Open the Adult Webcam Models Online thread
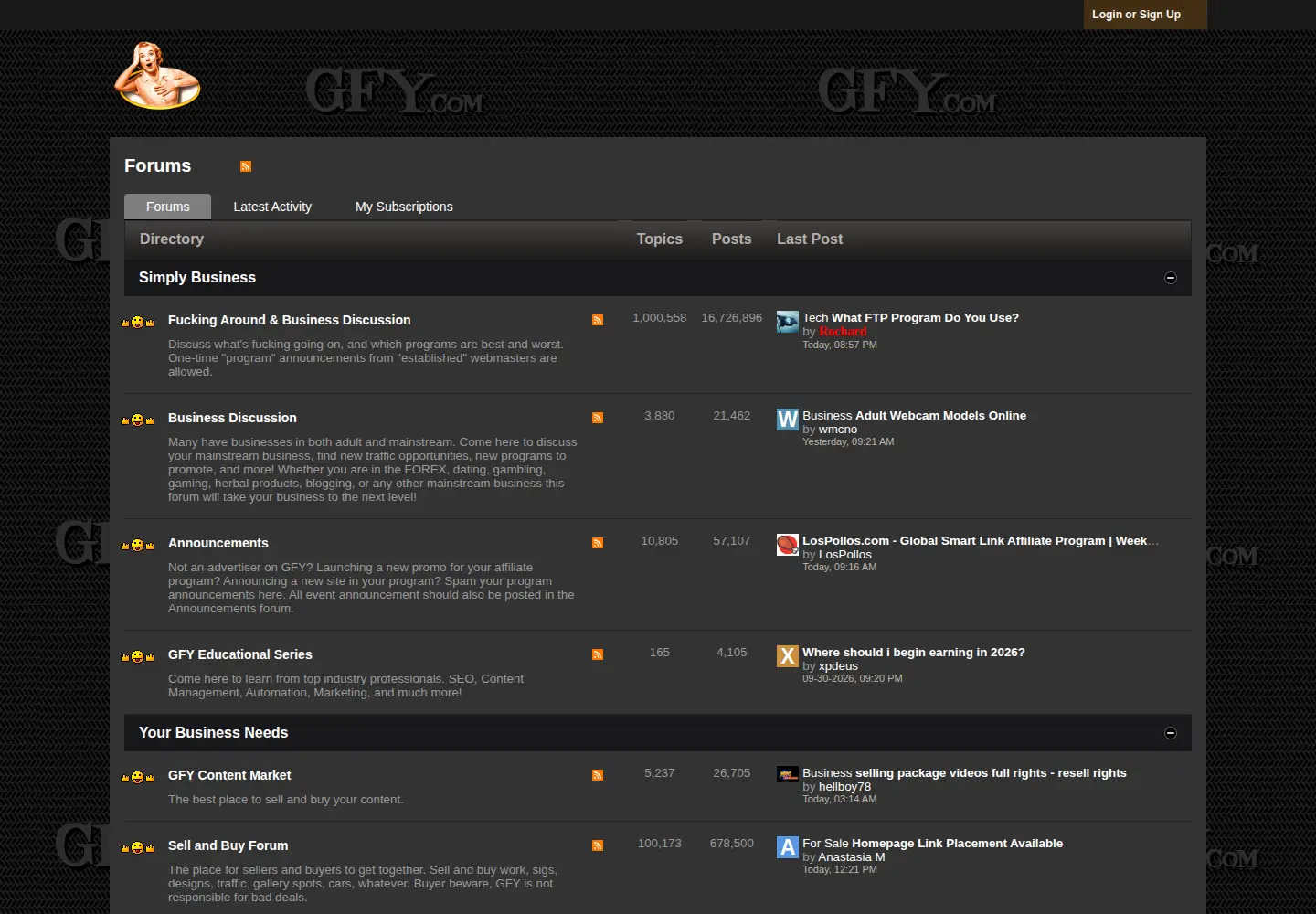 pos(940,416)
